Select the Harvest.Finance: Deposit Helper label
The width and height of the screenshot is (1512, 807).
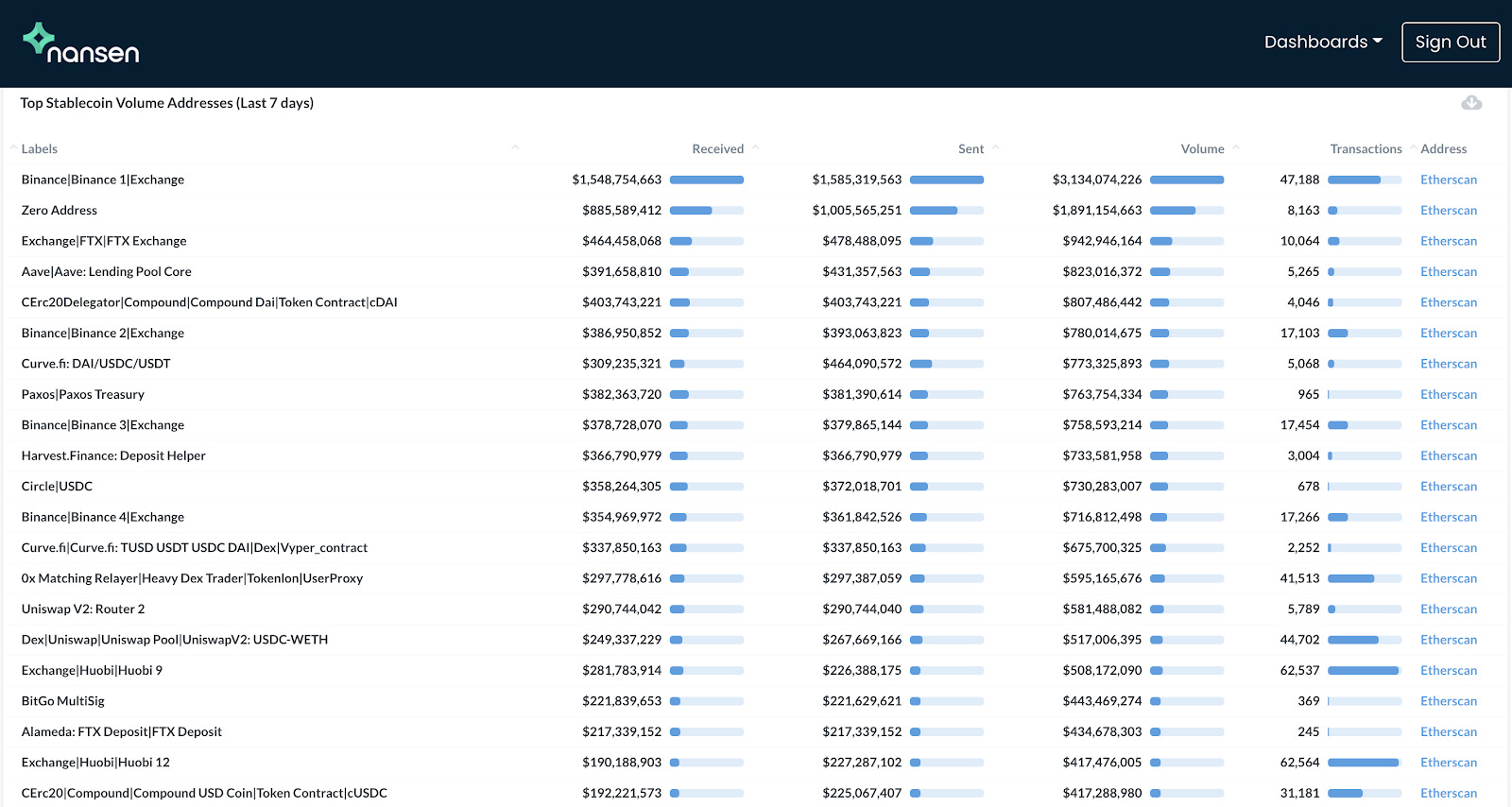pyautogui.click(x=113, y=455)
